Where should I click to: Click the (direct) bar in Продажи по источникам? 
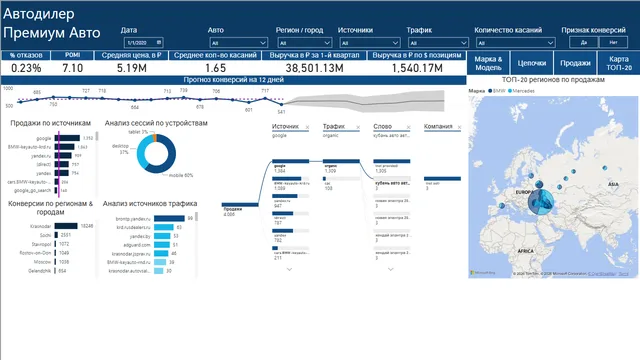tap(61, 164)
